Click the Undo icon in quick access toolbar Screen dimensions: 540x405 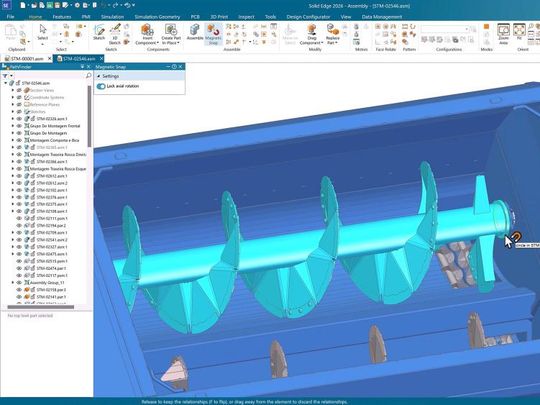103,5
